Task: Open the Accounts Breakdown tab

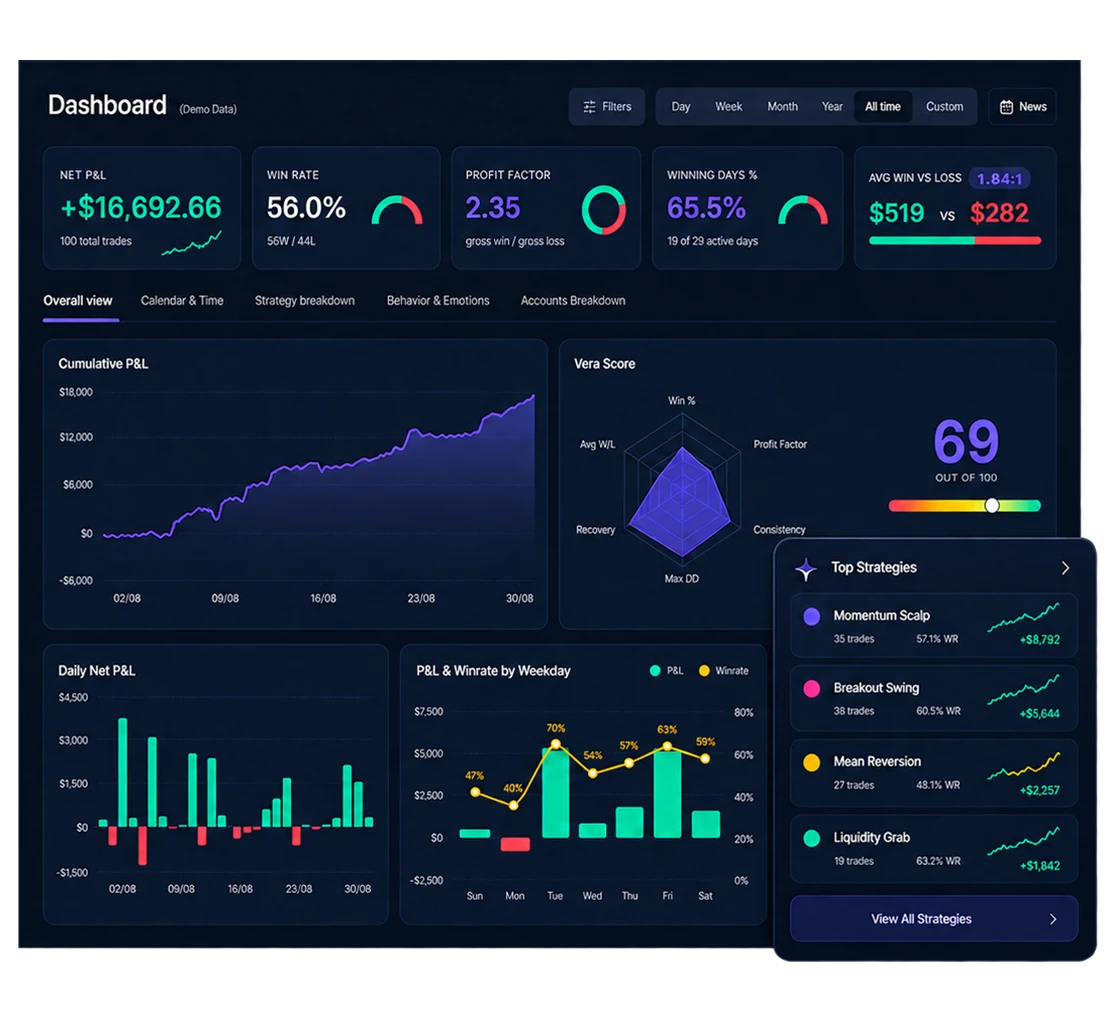Action: tap(573, 300)
